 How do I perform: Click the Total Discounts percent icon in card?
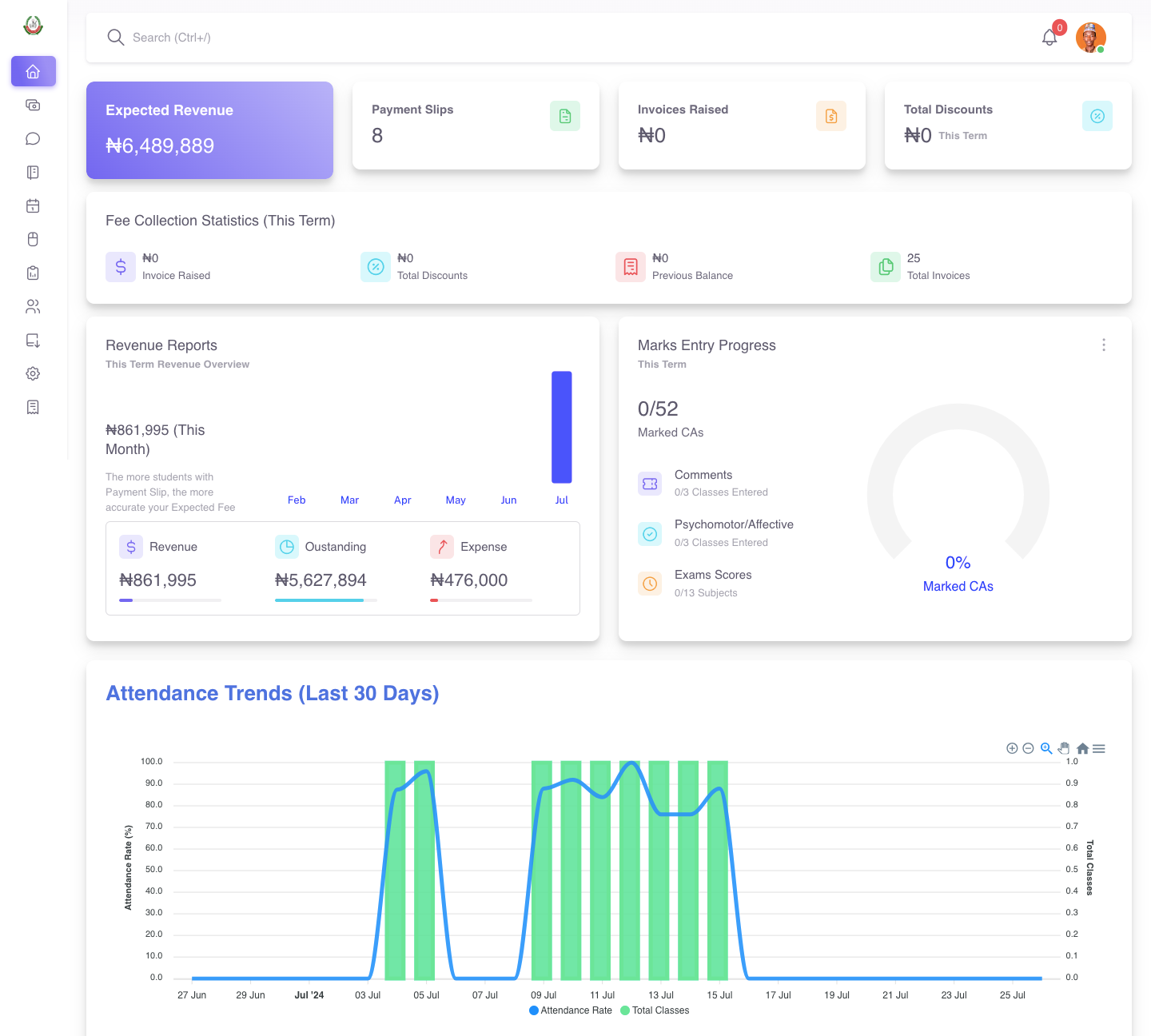pyautogui.click(x=1097, y=116)
